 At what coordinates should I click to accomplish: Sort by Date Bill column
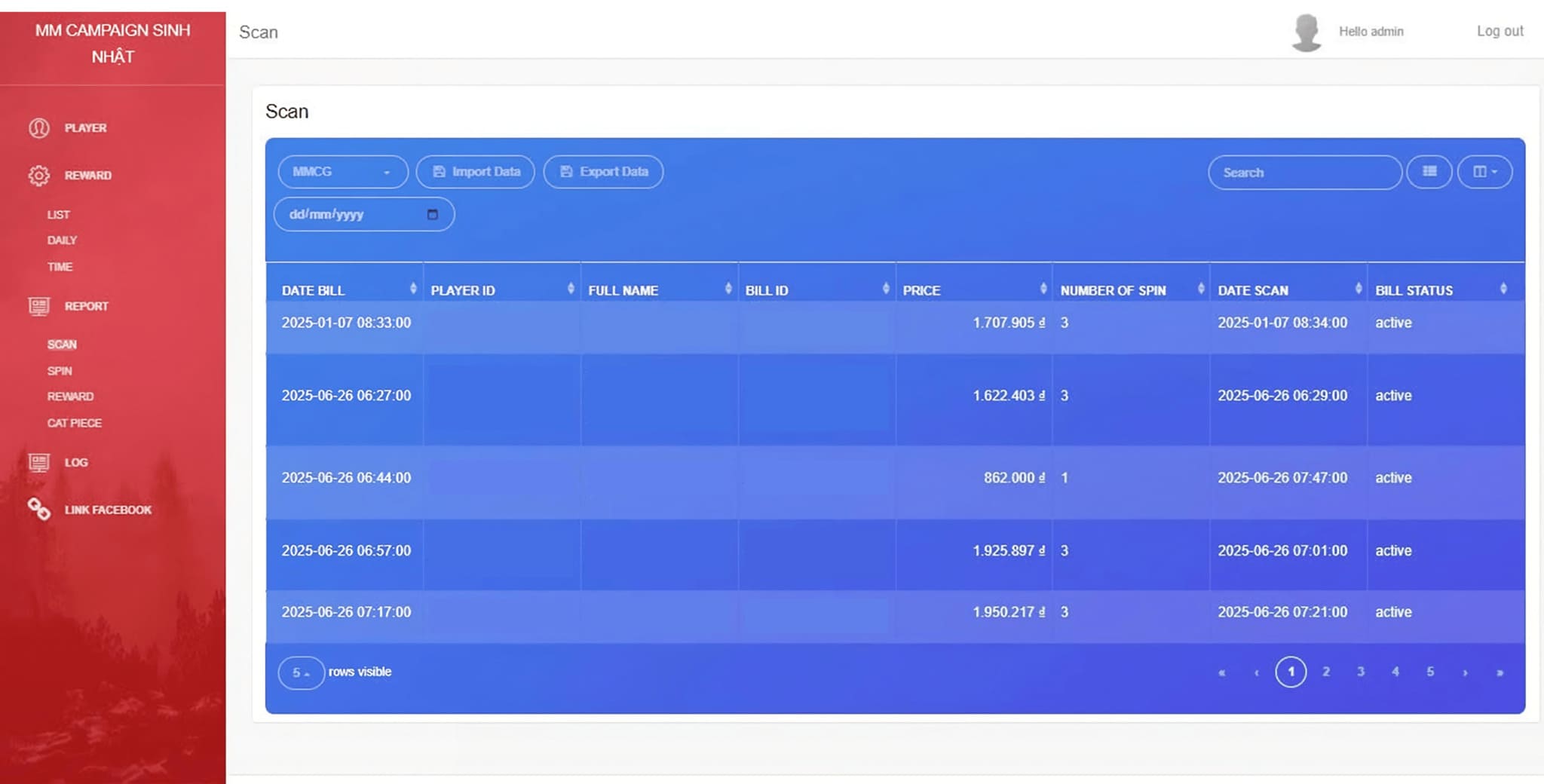tap(412, 289)
